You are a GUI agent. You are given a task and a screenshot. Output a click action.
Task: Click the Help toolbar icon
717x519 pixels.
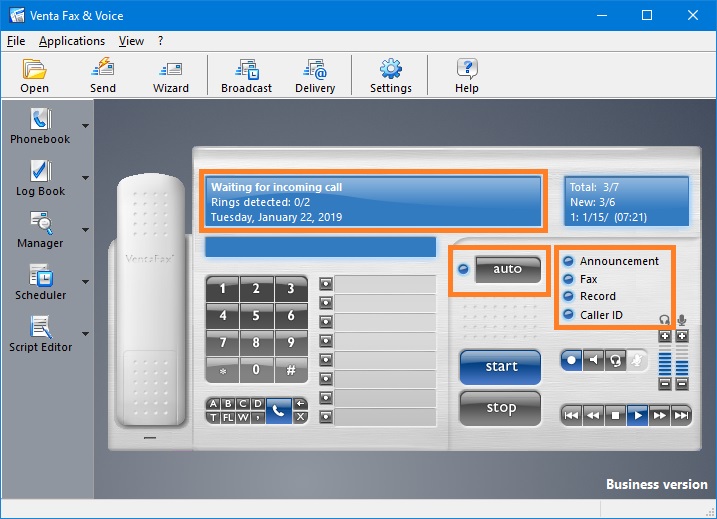tap(466, 75)
